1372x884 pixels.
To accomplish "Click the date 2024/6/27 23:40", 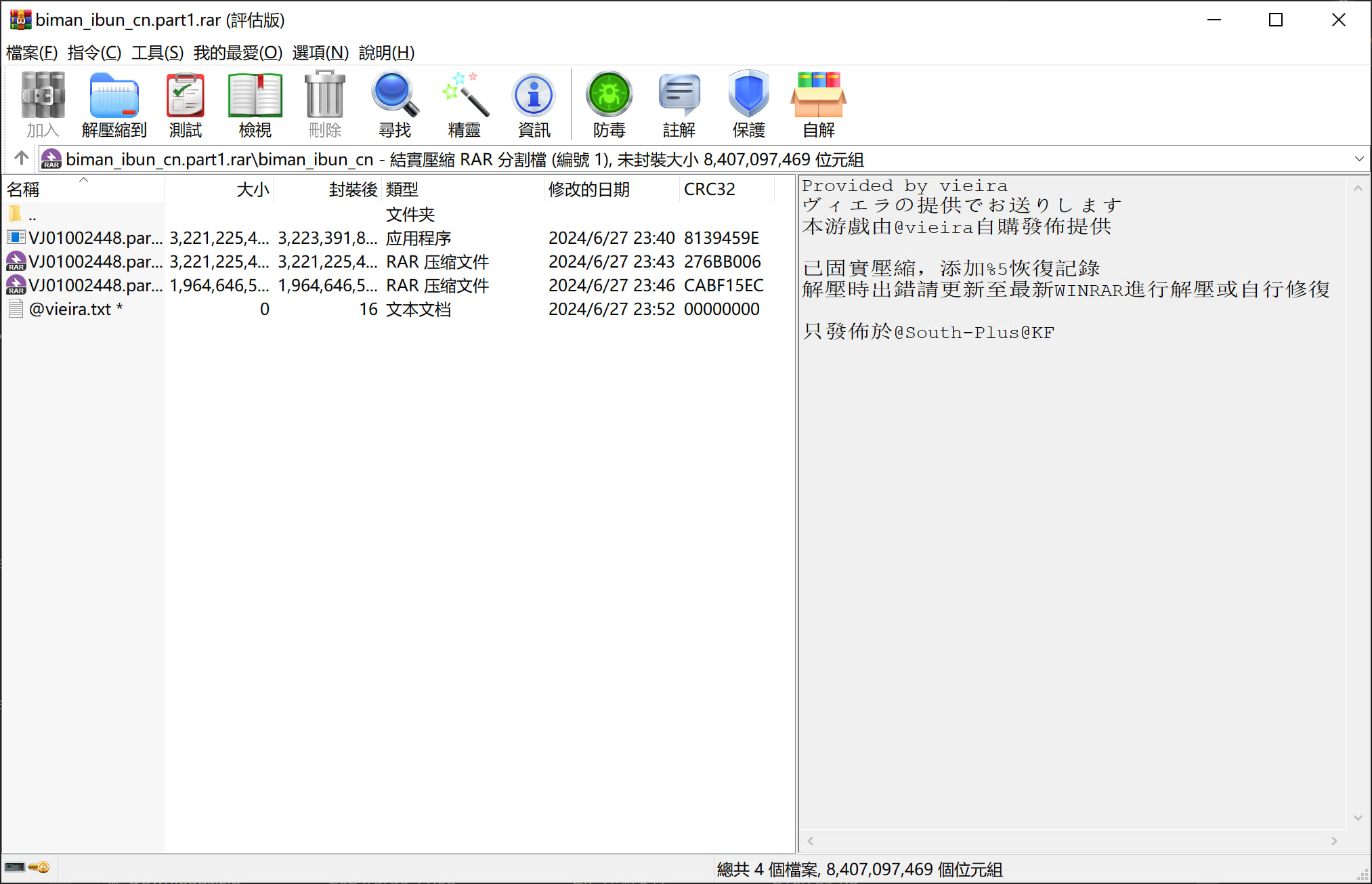I will point(612,238).
